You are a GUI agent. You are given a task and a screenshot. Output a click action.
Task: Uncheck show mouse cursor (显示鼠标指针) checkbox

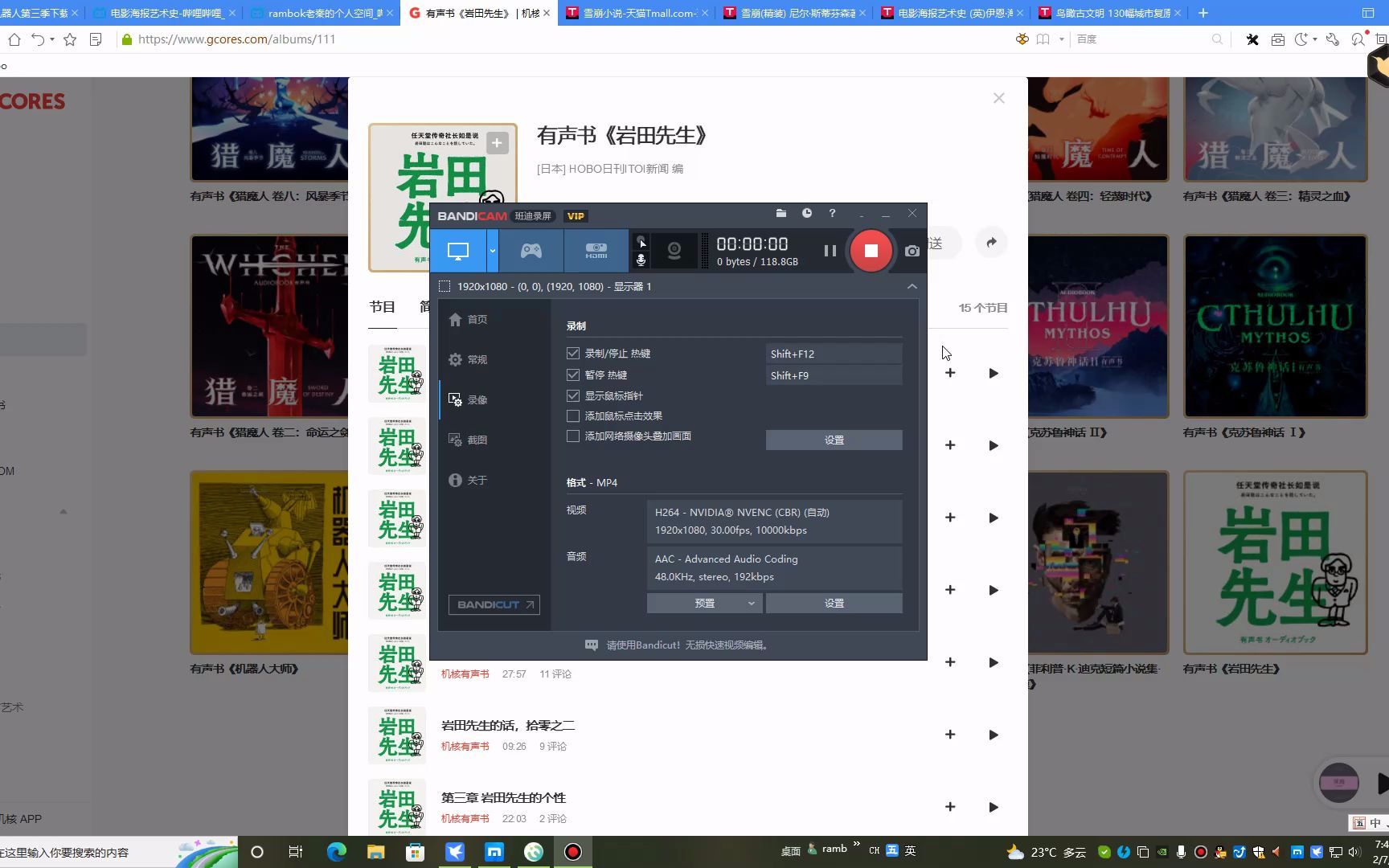pyautogui.click(x=573, y=396)
